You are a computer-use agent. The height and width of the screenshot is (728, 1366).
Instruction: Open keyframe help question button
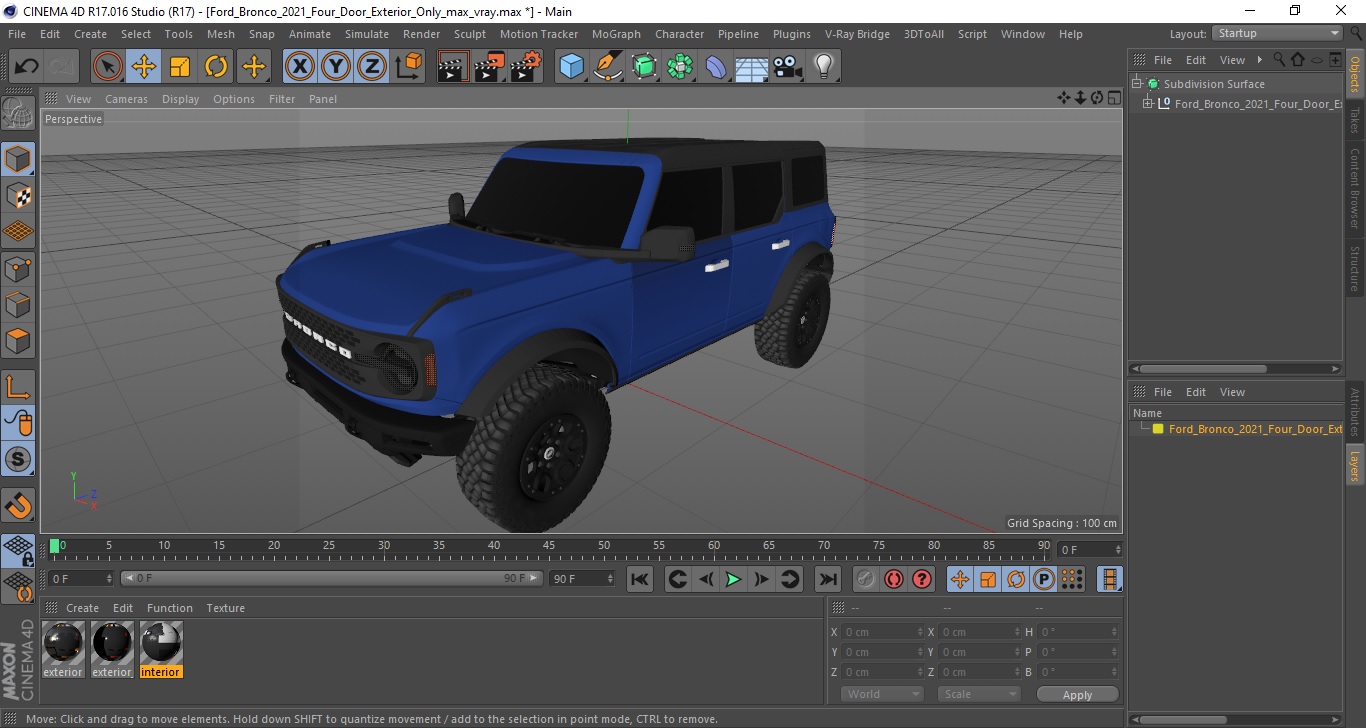pyautogui.click(x=922, y=579)
